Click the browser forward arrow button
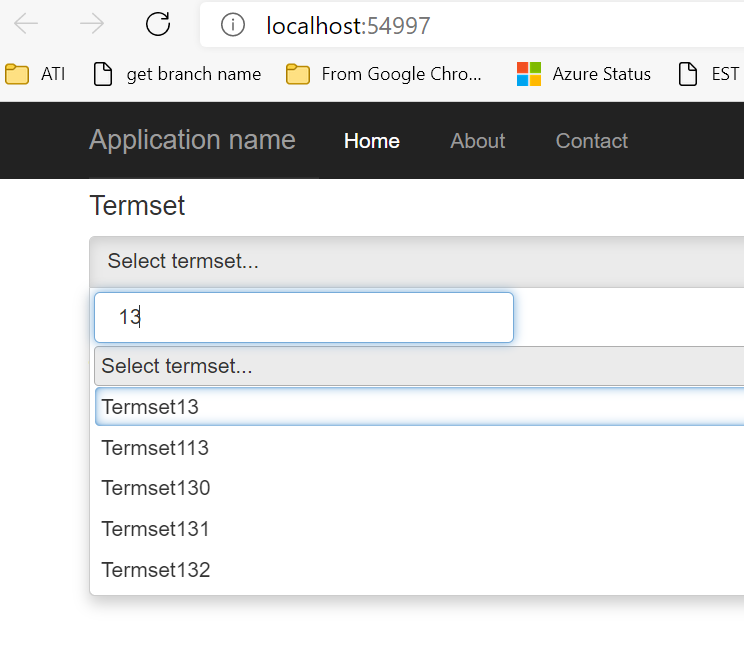This screenshot has width=744, height=655. [92, 25]
